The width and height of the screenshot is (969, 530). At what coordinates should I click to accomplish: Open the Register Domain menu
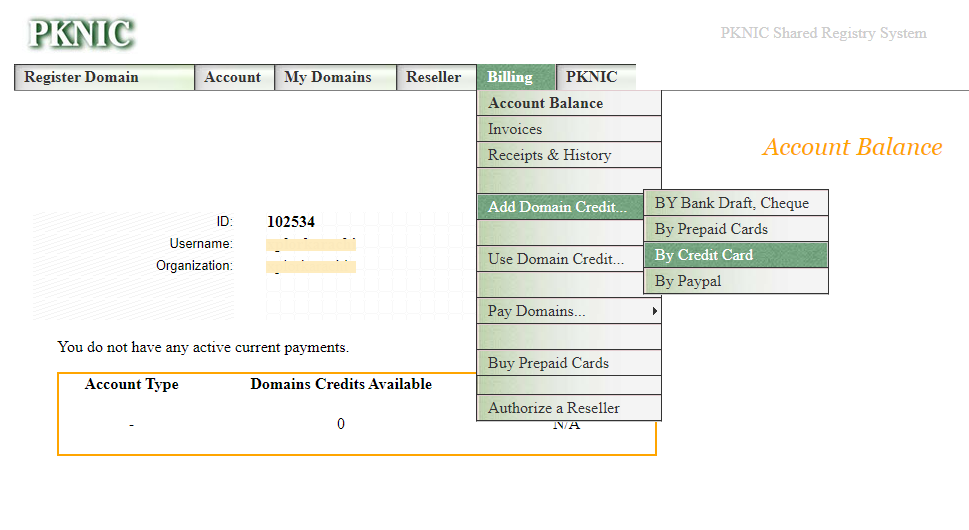pyautogui.click(x=104, y=77)
